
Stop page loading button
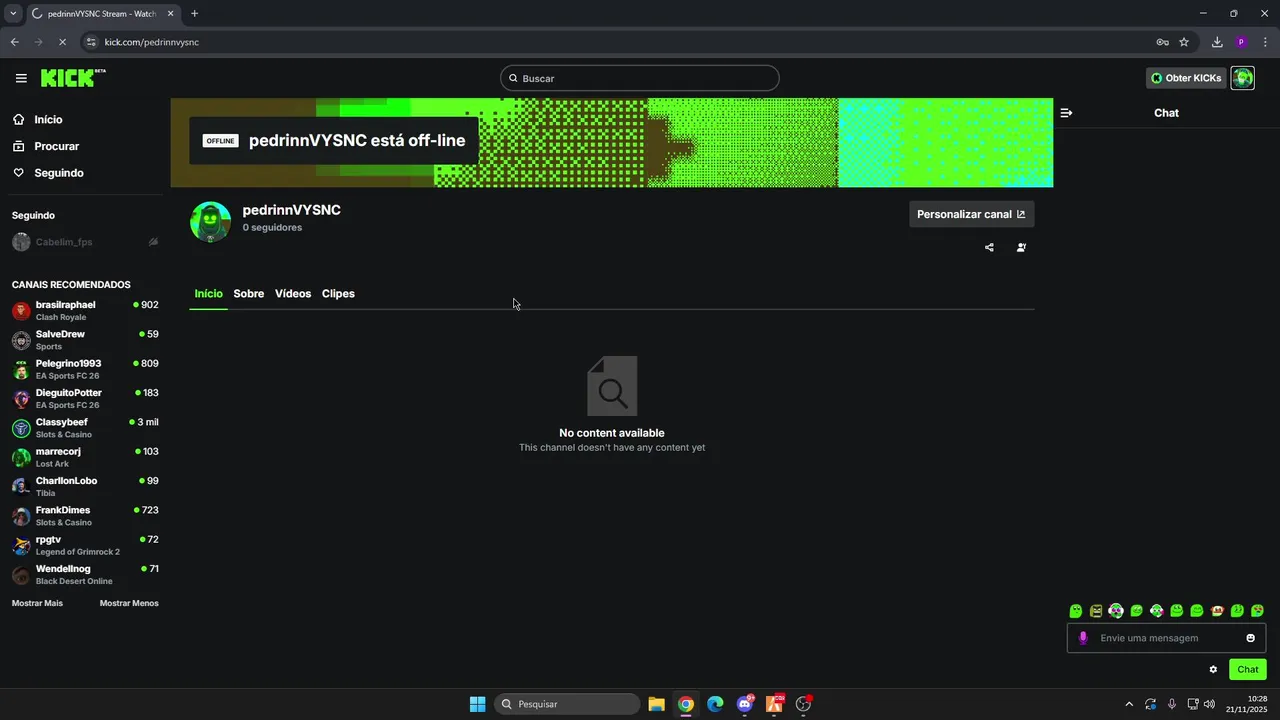click(62, 42)
